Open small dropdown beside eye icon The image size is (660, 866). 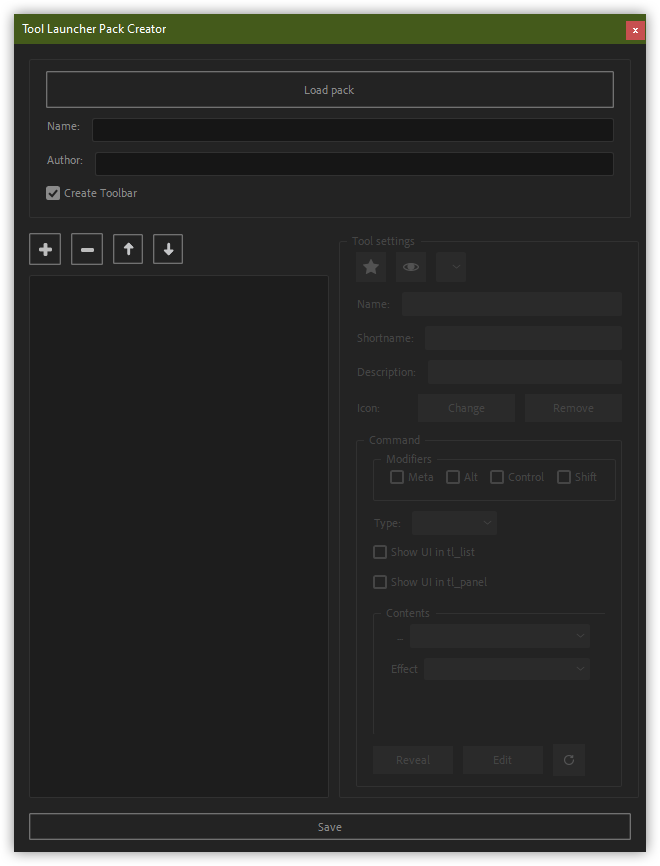pos(451,267)
